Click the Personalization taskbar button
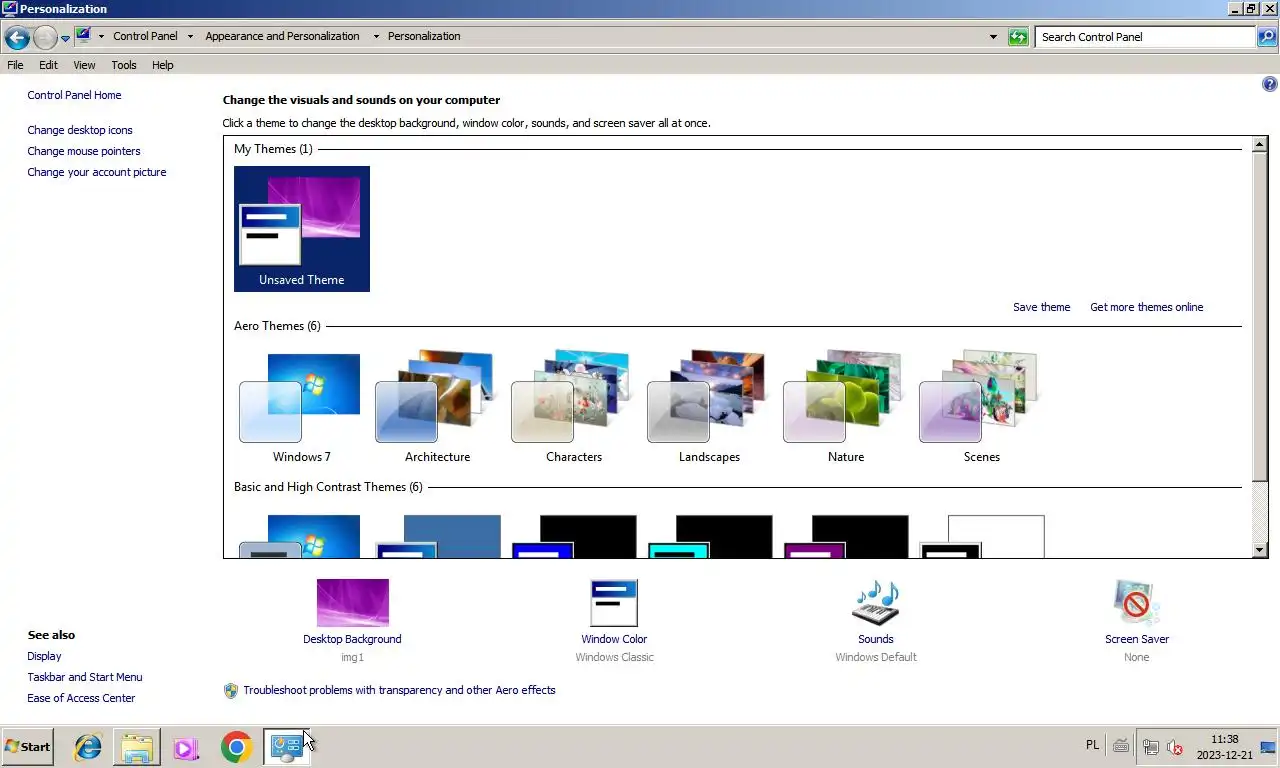The height and width of the screenshot is (768, 1280). 287,747
